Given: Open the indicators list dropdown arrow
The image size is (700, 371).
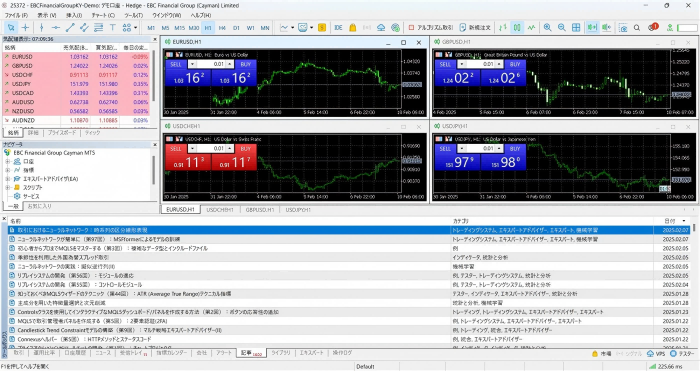Looking at the screenshot, I should pos(293,28).
